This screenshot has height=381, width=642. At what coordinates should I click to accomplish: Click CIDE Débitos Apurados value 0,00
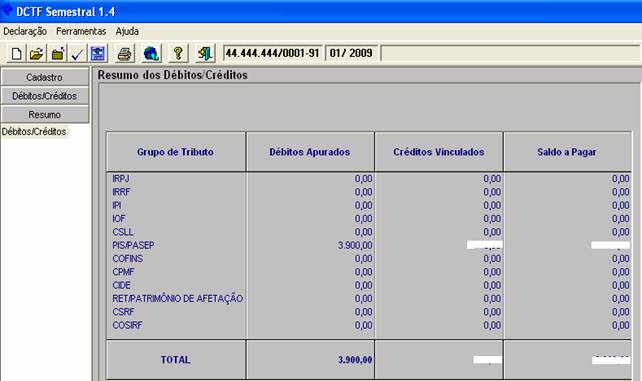tap(364, 285)
